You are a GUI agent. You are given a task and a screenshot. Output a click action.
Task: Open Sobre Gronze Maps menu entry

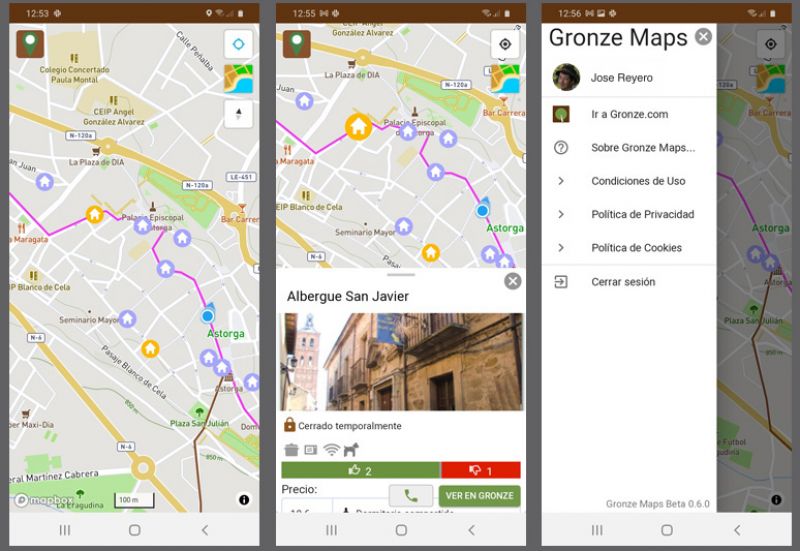pos(629,148)
